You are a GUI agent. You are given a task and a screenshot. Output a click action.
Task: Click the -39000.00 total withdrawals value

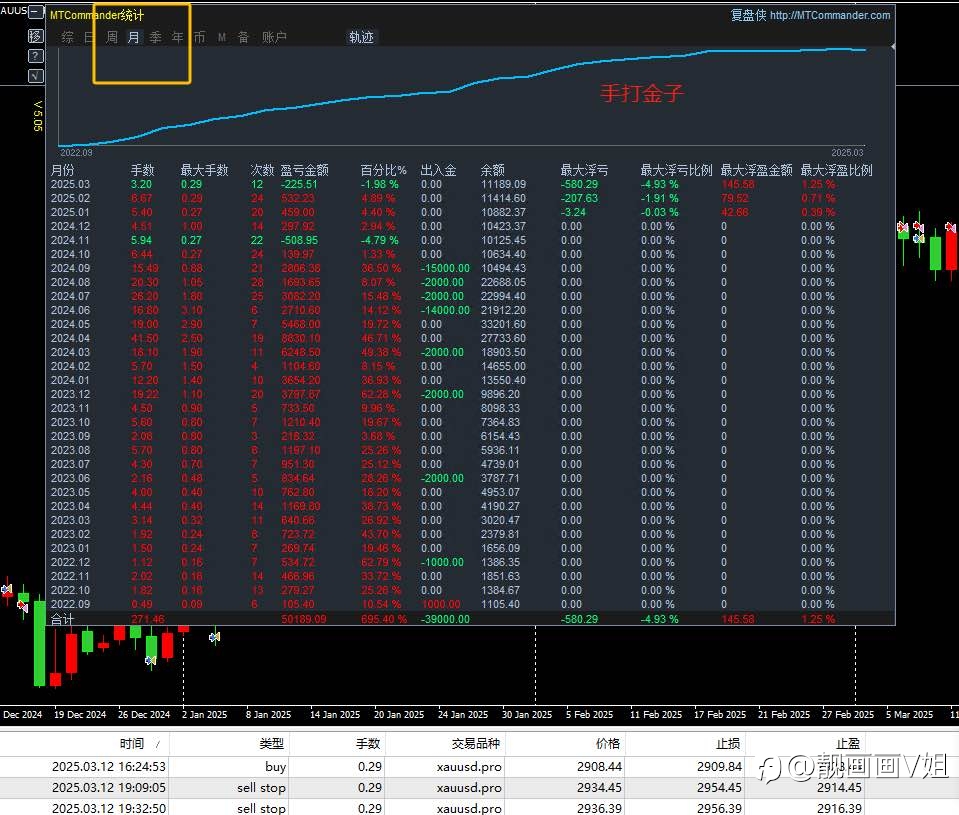point(445,619)
